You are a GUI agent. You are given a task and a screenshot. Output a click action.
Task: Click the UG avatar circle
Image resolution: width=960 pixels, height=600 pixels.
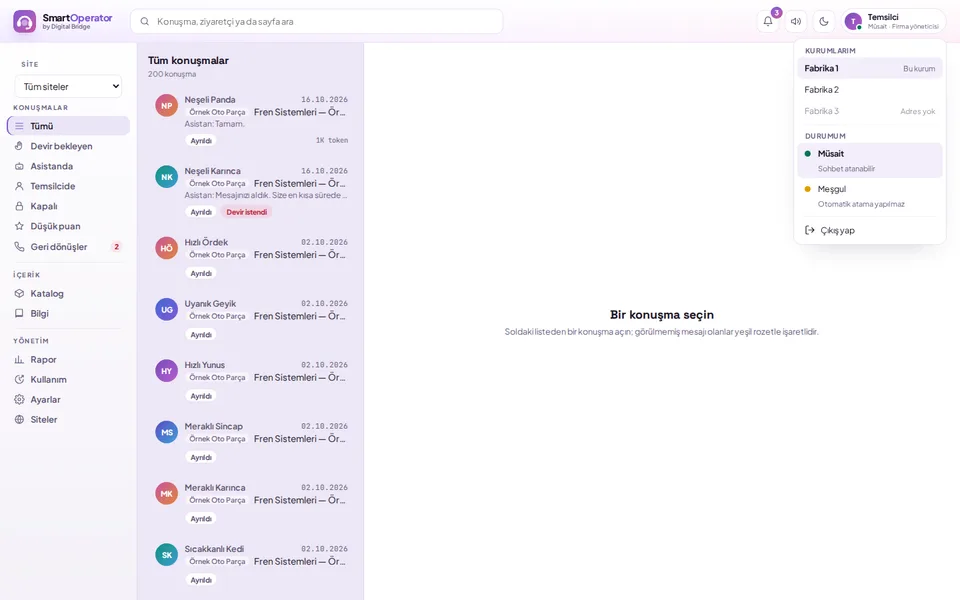(x=167, y=310)
